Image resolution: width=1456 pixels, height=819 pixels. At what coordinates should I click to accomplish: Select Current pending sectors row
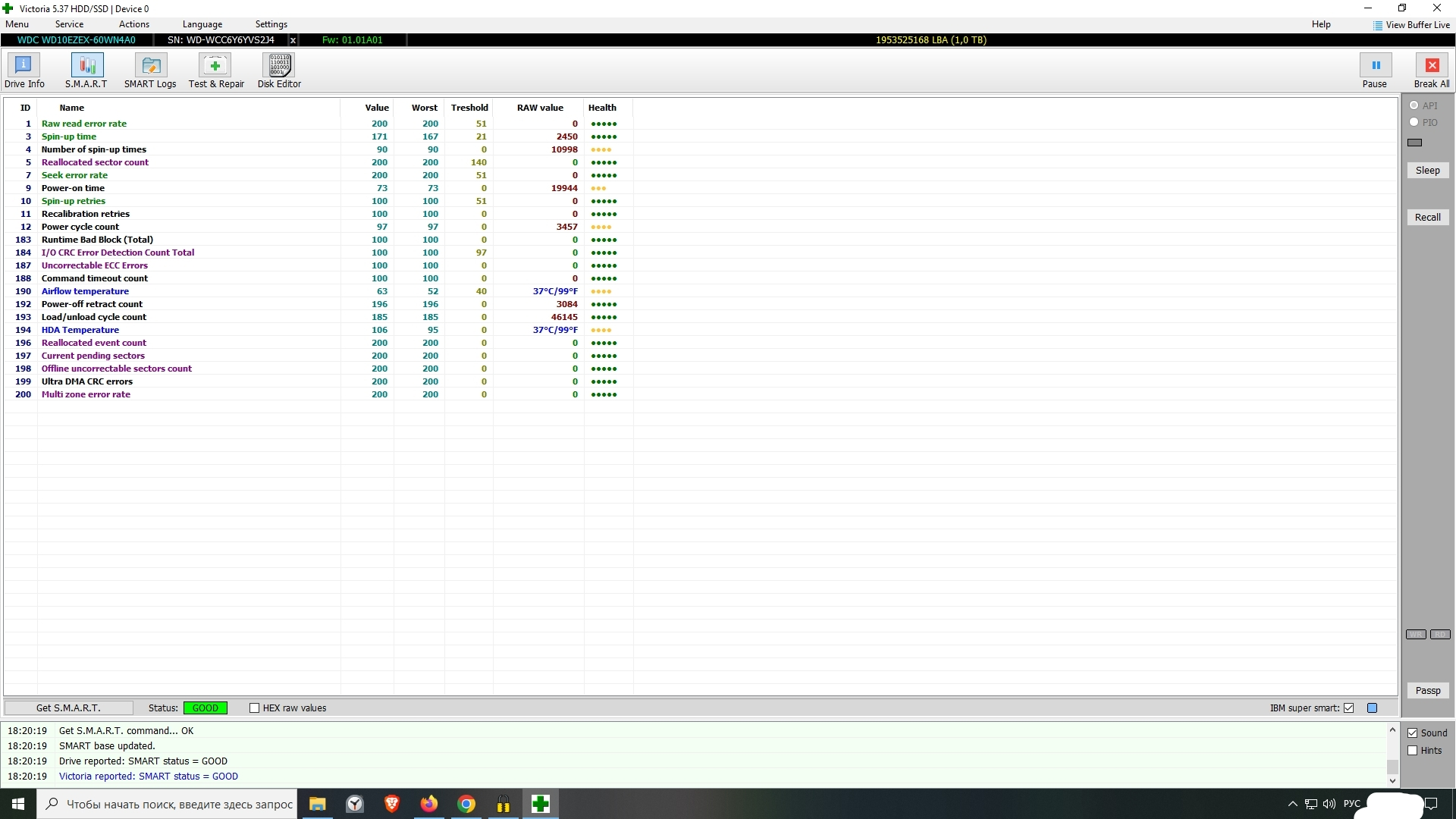pyautogui.click(x=318, y=356)
